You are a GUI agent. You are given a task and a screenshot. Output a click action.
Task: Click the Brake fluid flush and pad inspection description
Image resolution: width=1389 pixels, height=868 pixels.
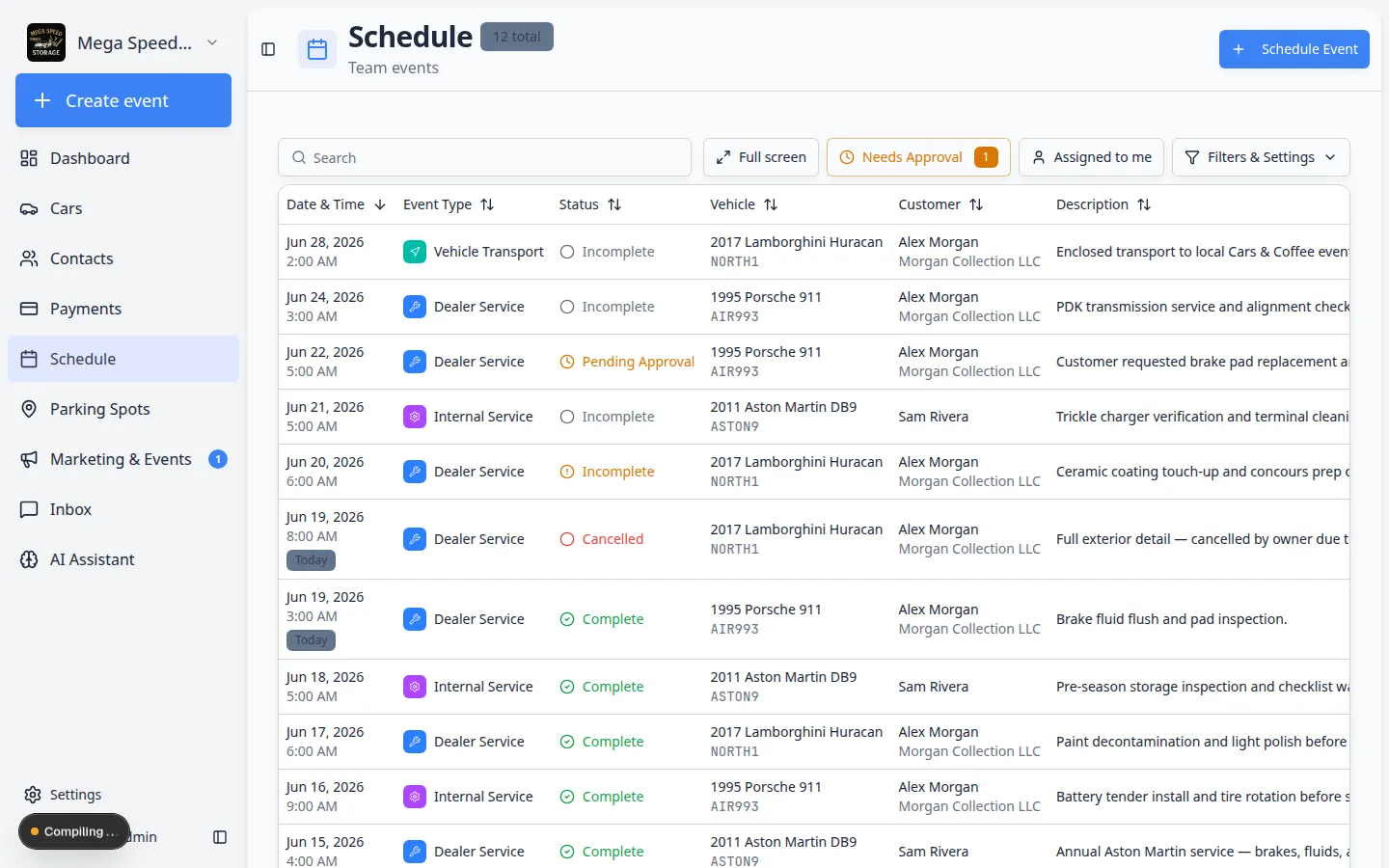tap(1171, 619)
